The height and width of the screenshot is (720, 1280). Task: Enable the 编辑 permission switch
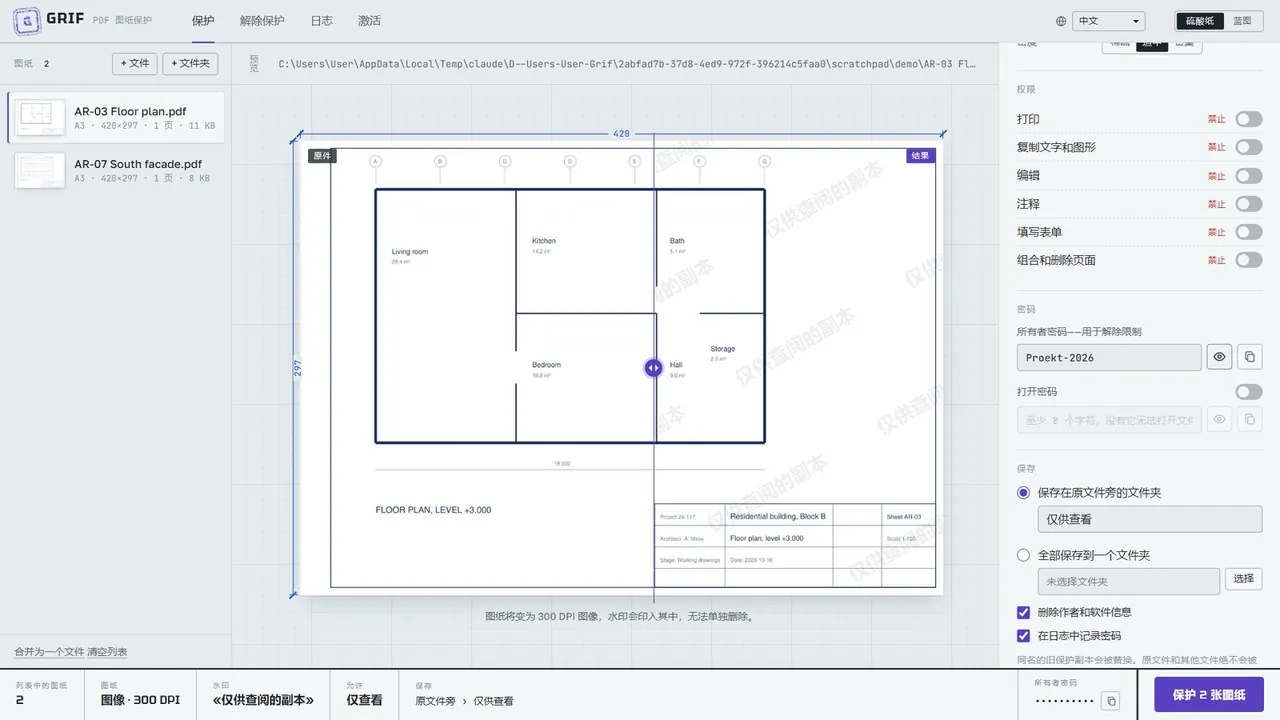pos(1249,176)
